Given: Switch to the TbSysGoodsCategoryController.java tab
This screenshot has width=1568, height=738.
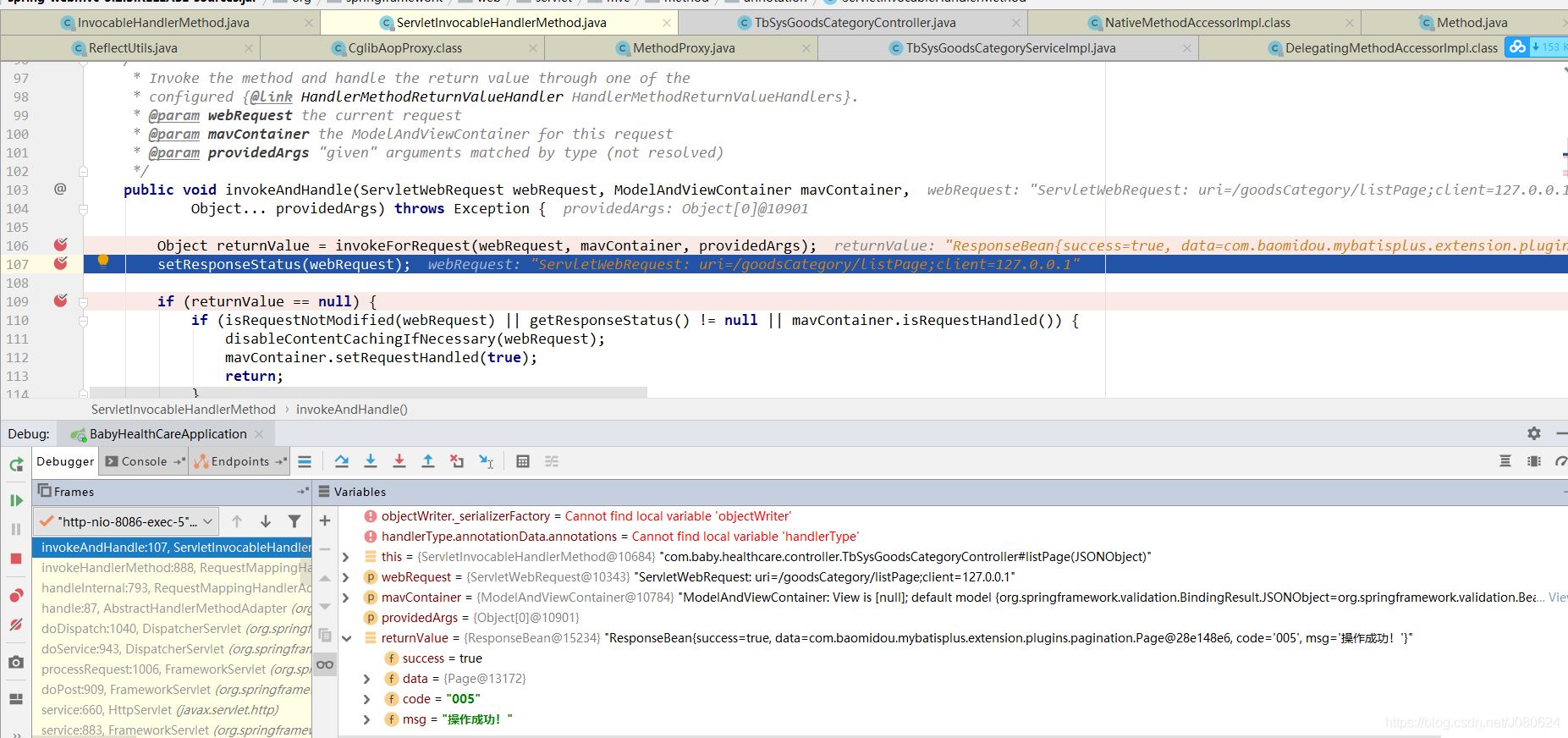Looking at the screenshot, I should click(x=855, y=23).
